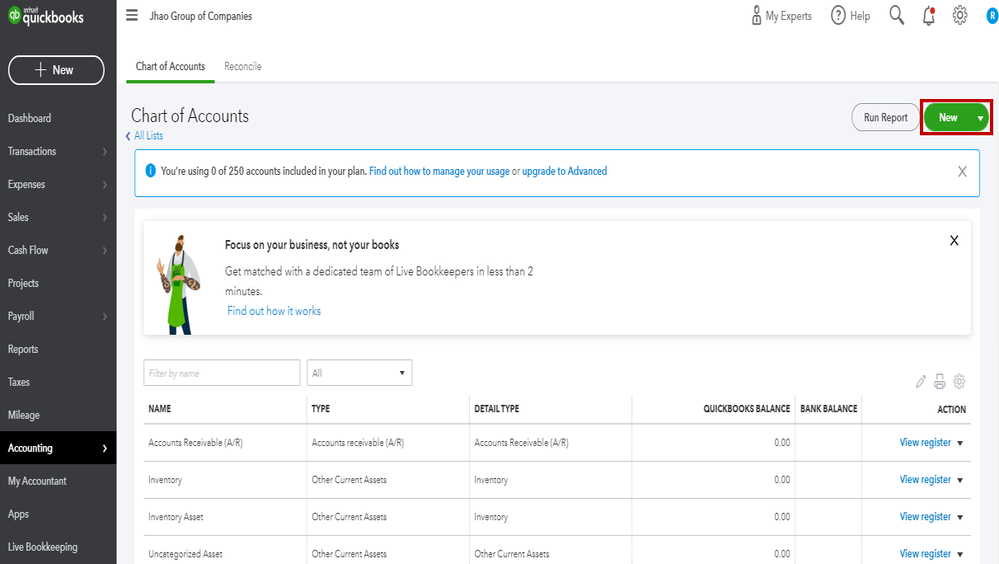Screen dimensions: 999x564
Task: Click 'Jhao Group of Companies' company name
Action: point(201,16)
